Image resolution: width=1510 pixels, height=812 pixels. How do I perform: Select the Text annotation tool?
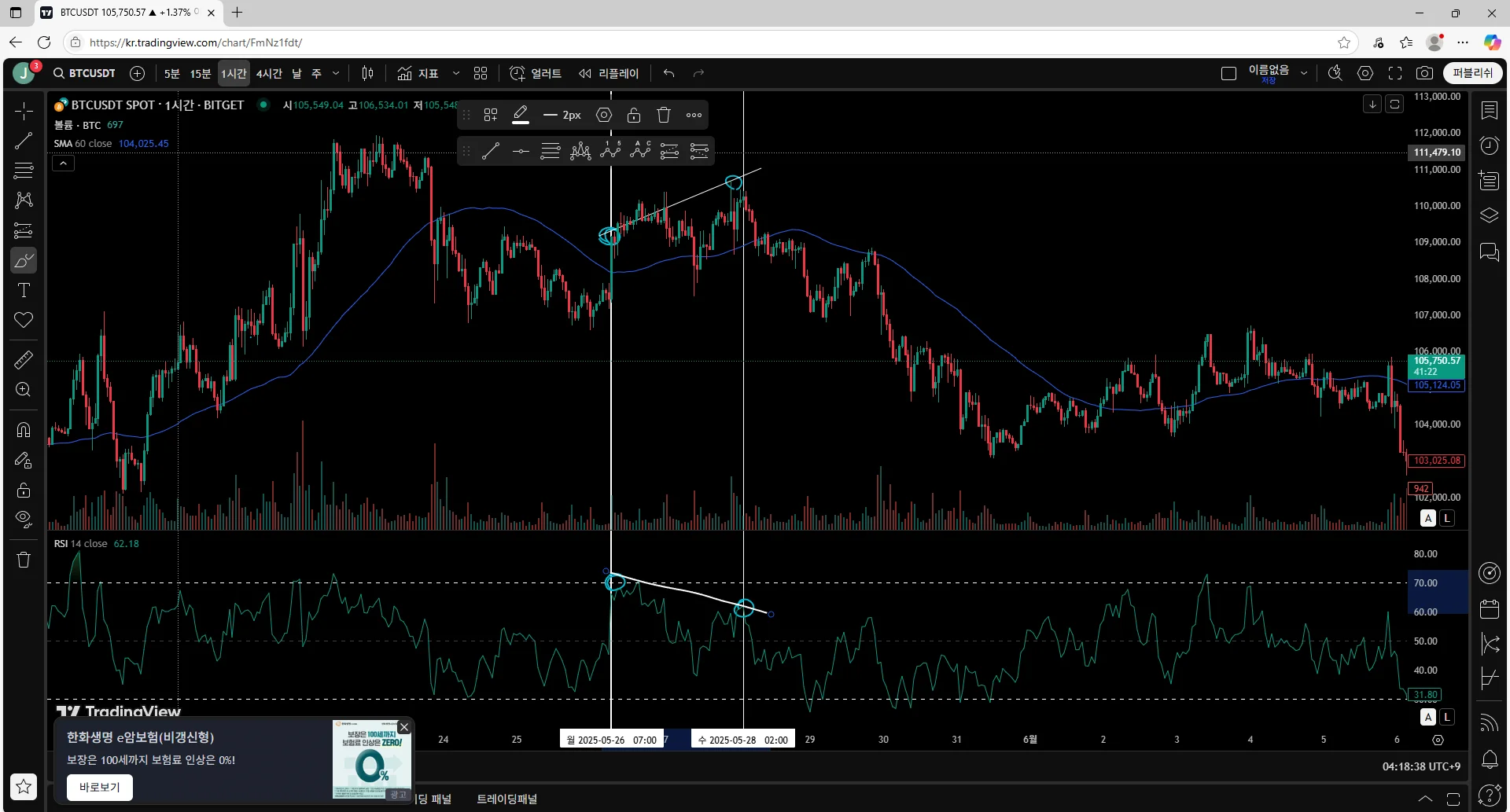(x=24, y=291)
